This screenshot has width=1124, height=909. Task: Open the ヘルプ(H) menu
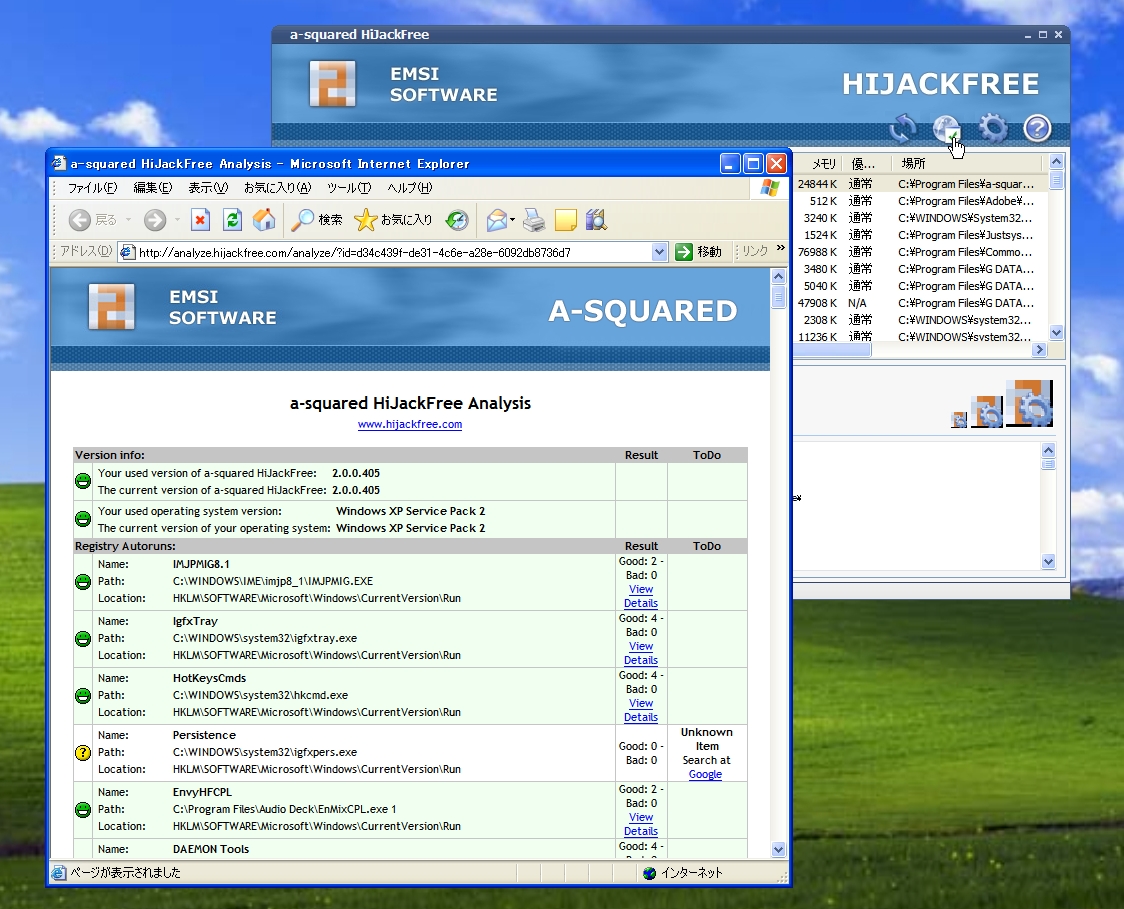[x=410, y=188]
